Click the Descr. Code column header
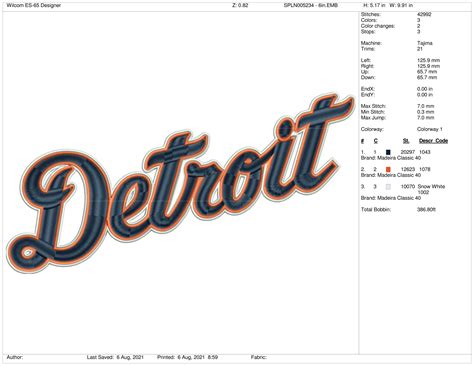 click(x=433, y=141)
